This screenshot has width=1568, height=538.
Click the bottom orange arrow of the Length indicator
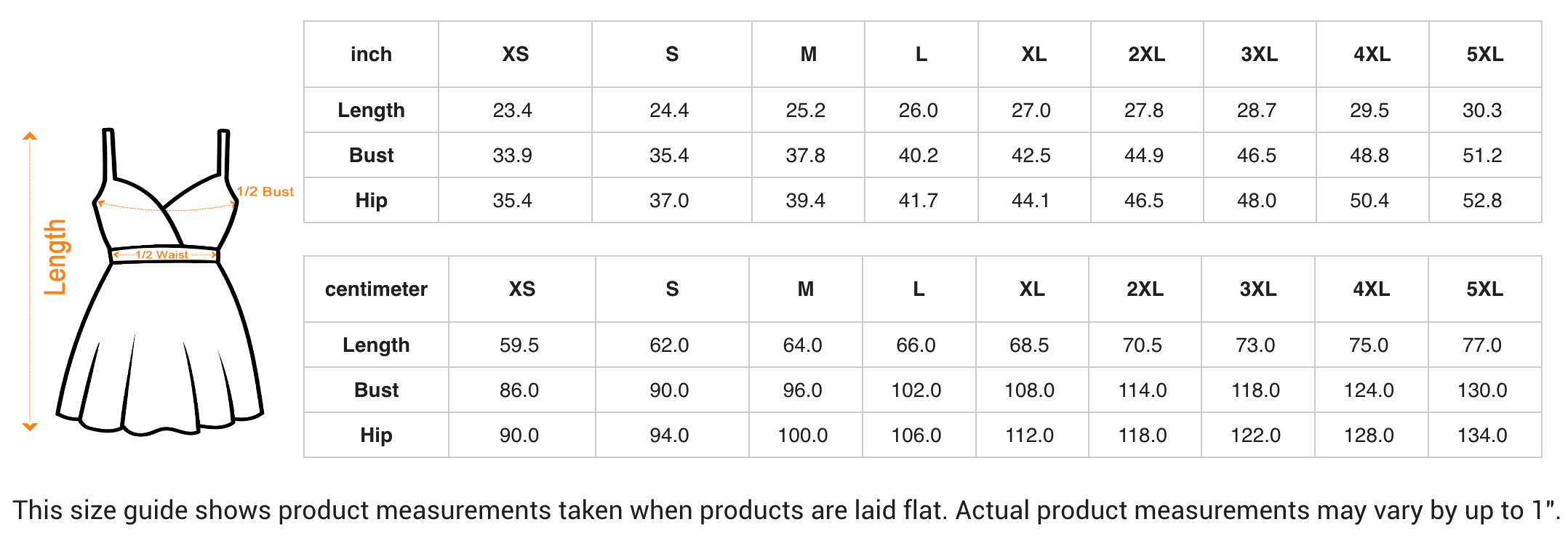[x=30, y=427]
